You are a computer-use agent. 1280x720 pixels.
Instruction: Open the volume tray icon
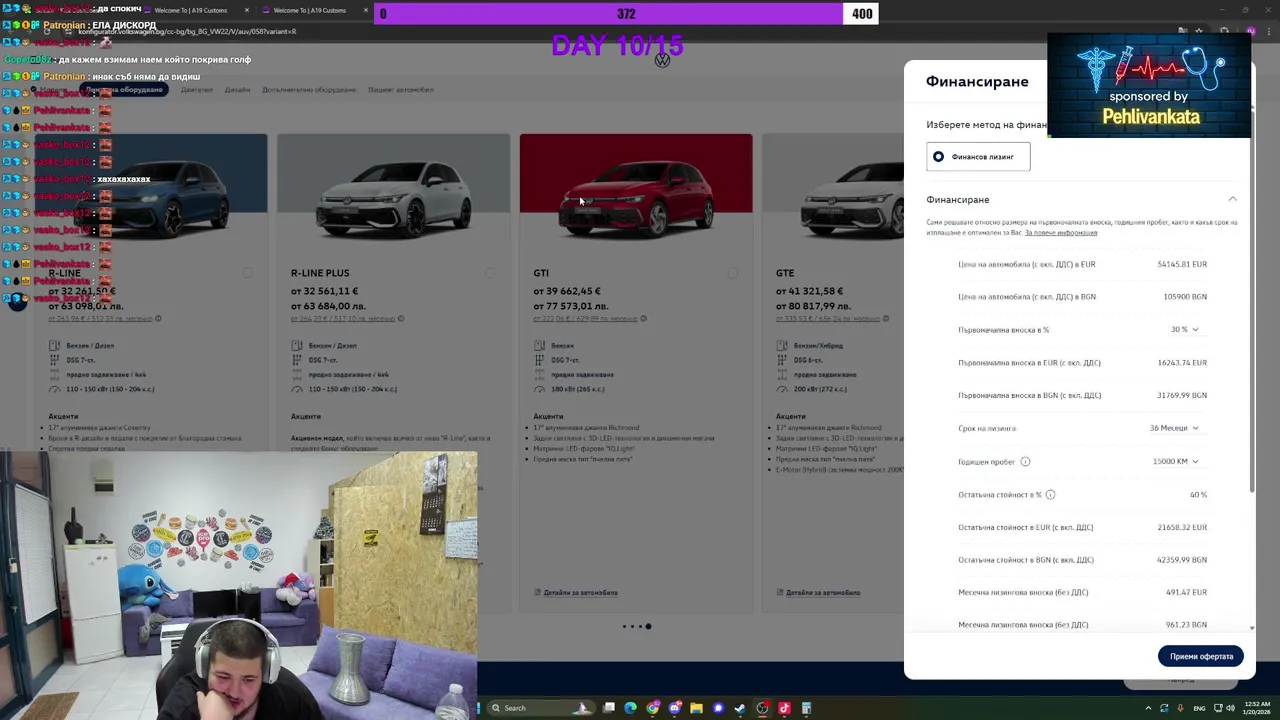pos(1230,708)
